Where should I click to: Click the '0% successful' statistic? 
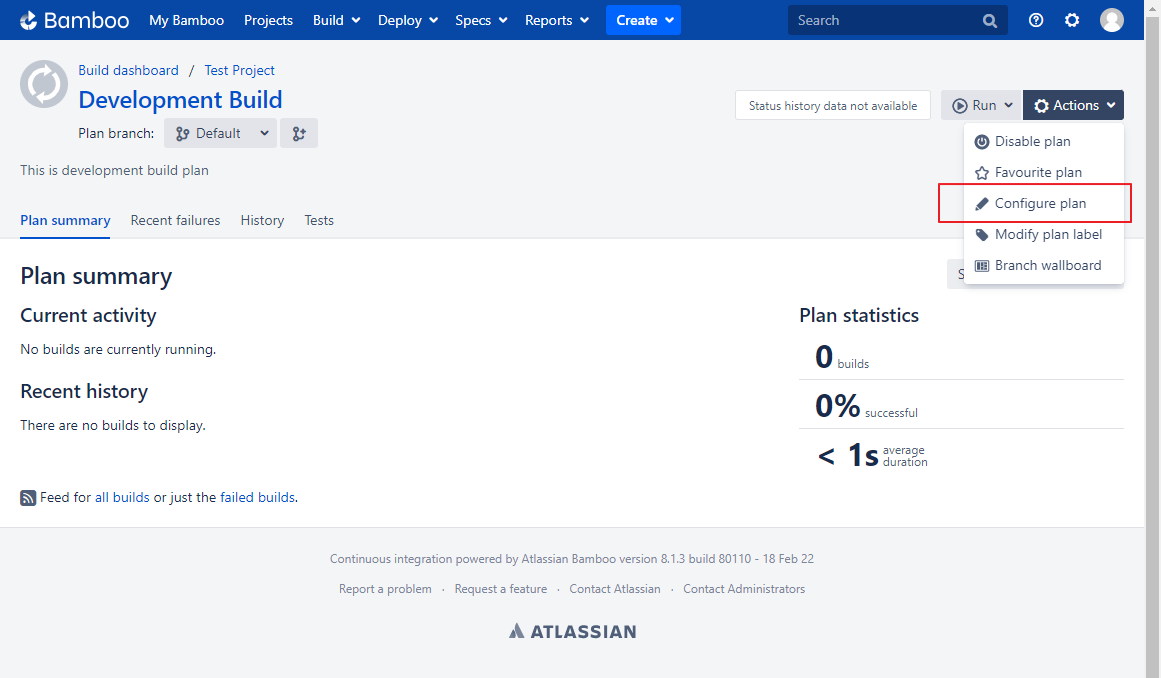click(x=866, y=406)
